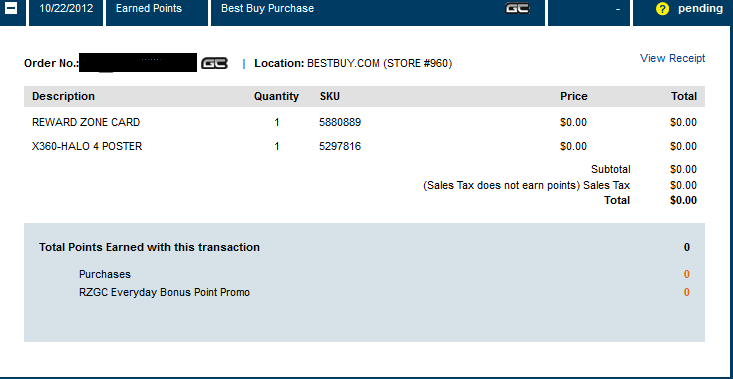Click the Quantity column header
The image size is (733, 379).
[x=276, y=96]
